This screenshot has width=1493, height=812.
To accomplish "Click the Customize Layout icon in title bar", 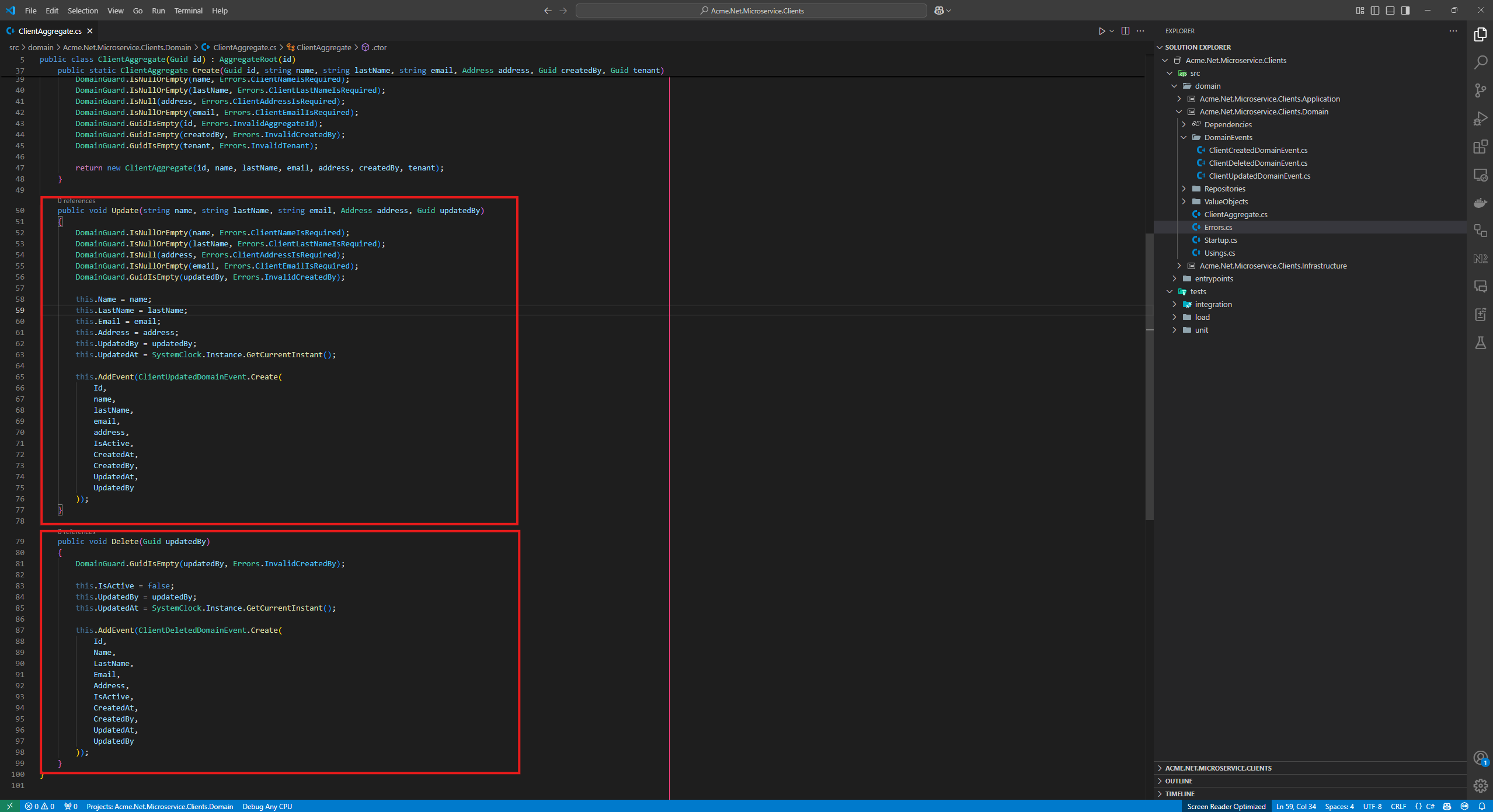I will coord(1360,11).
